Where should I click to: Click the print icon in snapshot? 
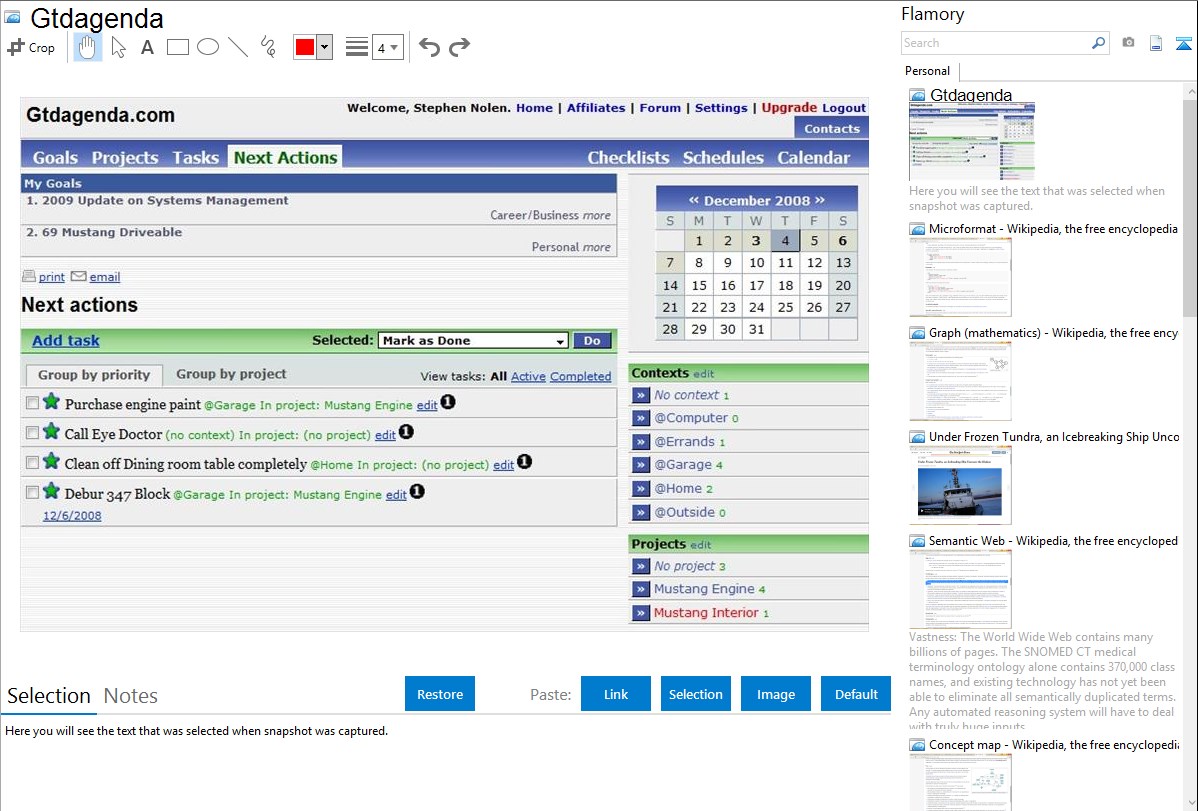[x=29, y=276]
